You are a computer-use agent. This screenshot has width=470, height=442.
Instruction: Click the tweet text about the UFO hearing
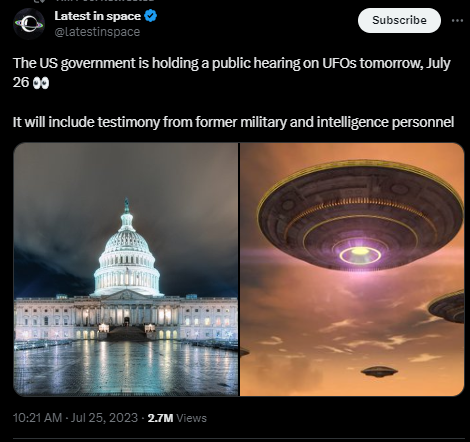pos(232,73)
